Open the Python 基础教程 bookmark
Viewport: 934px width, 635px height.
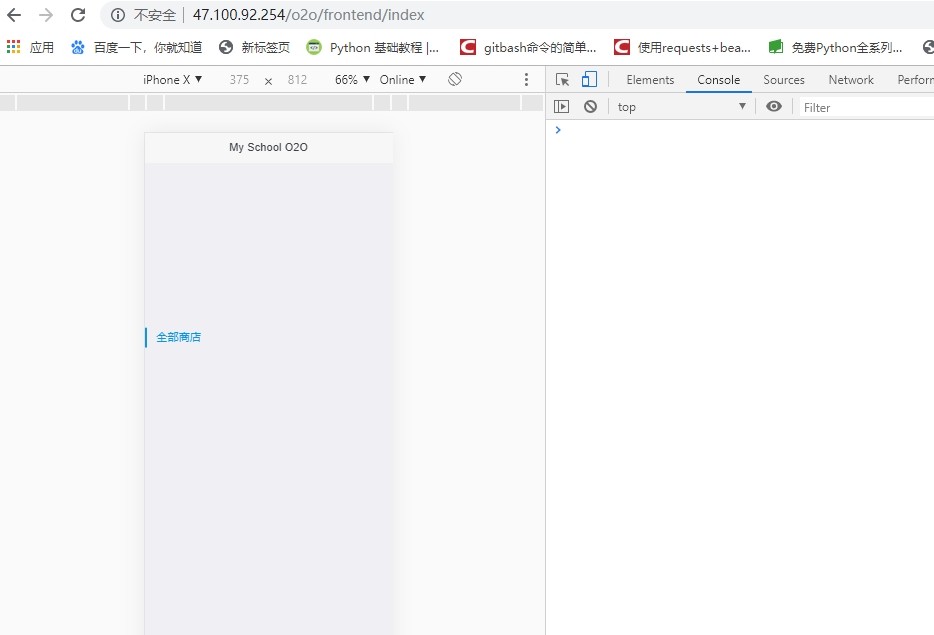tap(372, 47)
